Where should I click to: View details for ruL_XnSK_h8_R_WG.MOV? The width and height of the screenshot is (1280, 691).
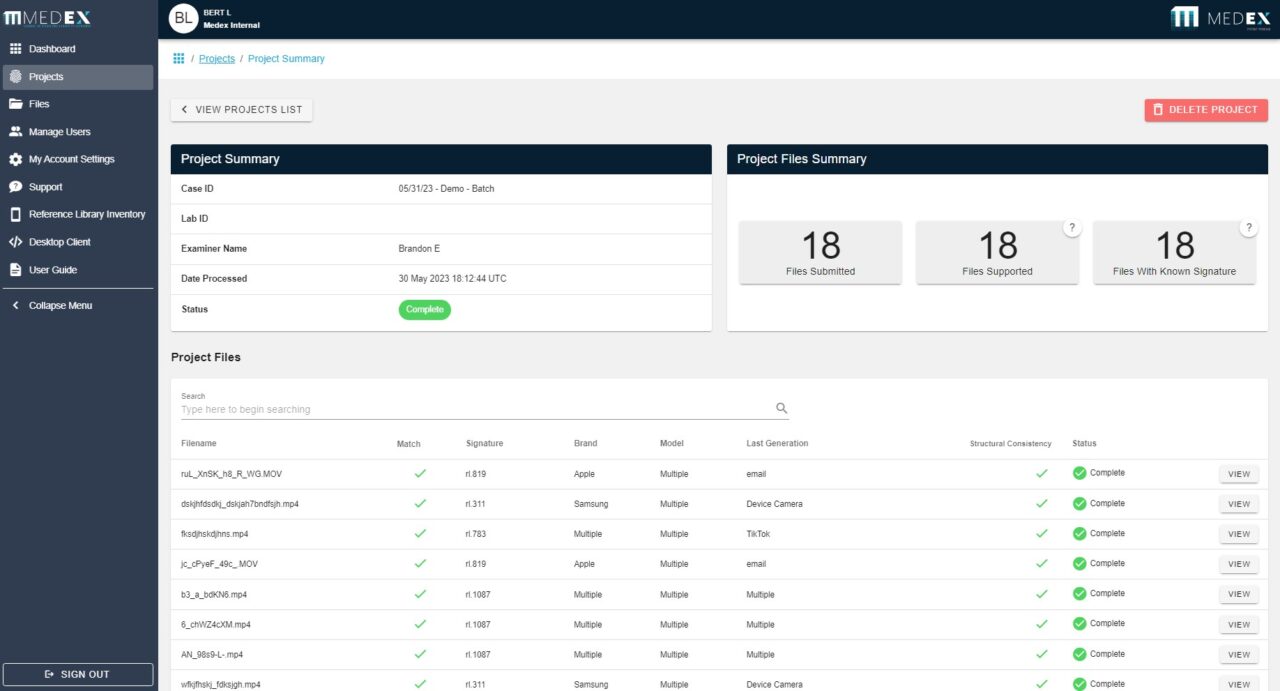point(1239,473)
